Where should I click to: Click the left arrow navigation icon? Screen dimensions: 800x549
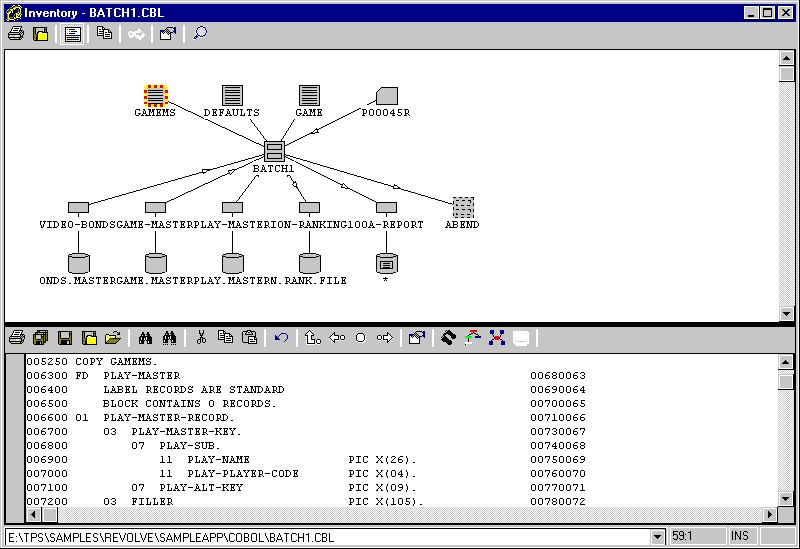tap(337, 338)
